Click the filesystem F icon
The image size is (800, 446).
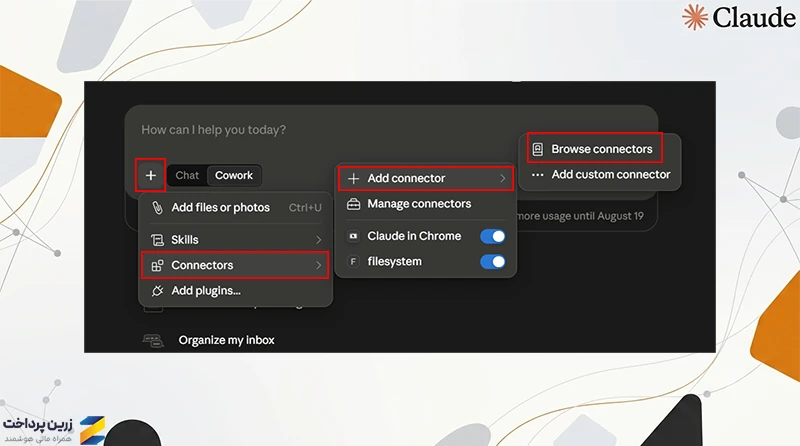pyautogui.click(x=353, y=262)
